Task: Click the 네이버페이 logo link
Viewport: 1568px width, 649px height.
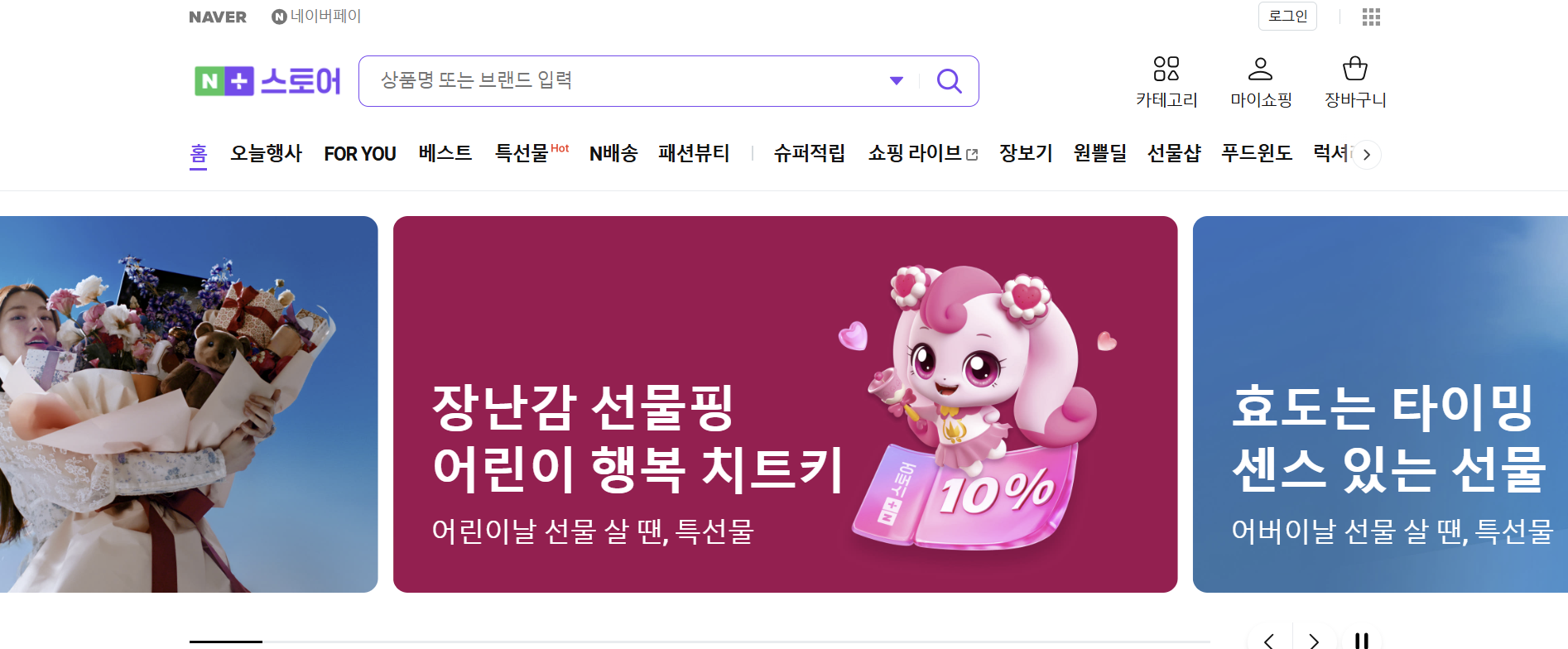Action: coord(316,17)
